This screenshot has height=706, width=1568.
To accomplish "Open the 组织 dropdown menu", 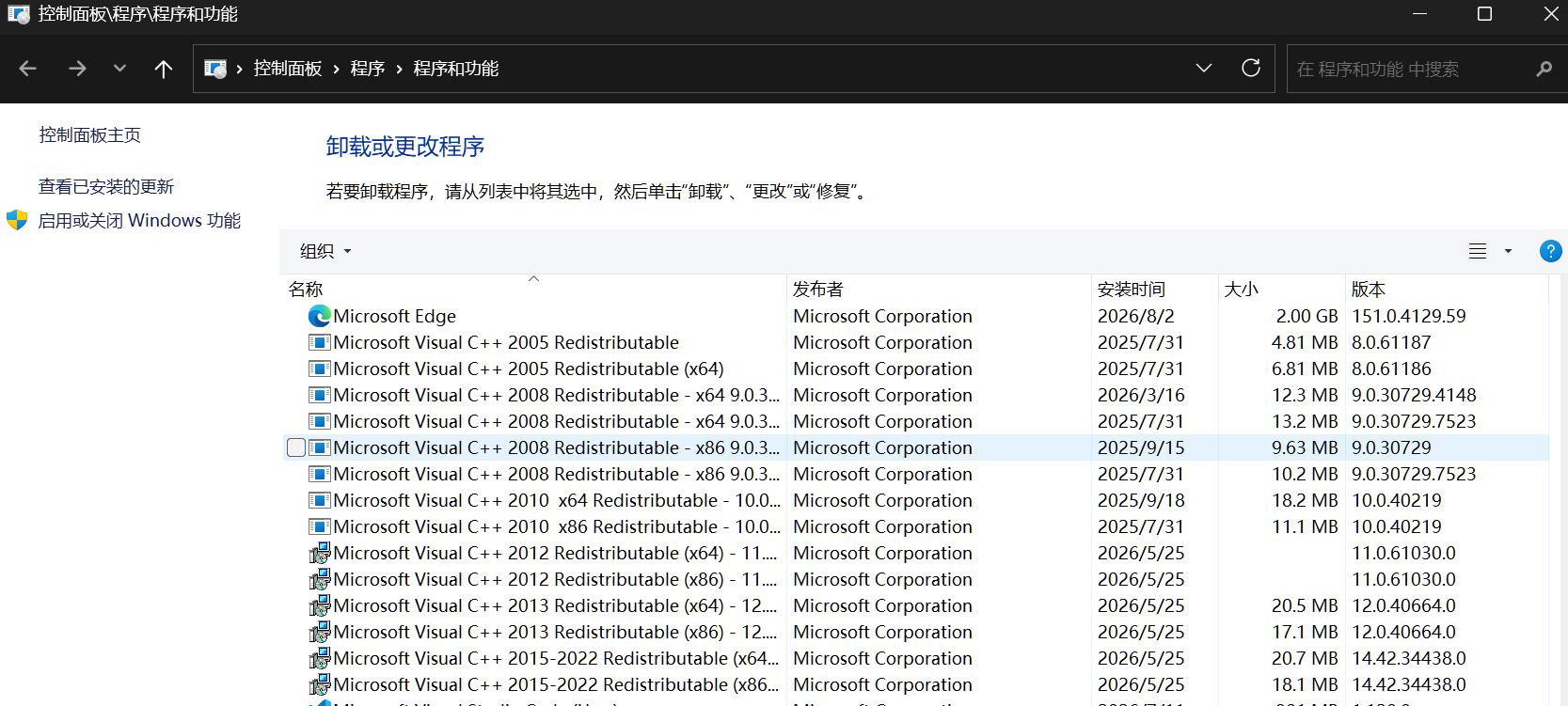I will (325, 251).
